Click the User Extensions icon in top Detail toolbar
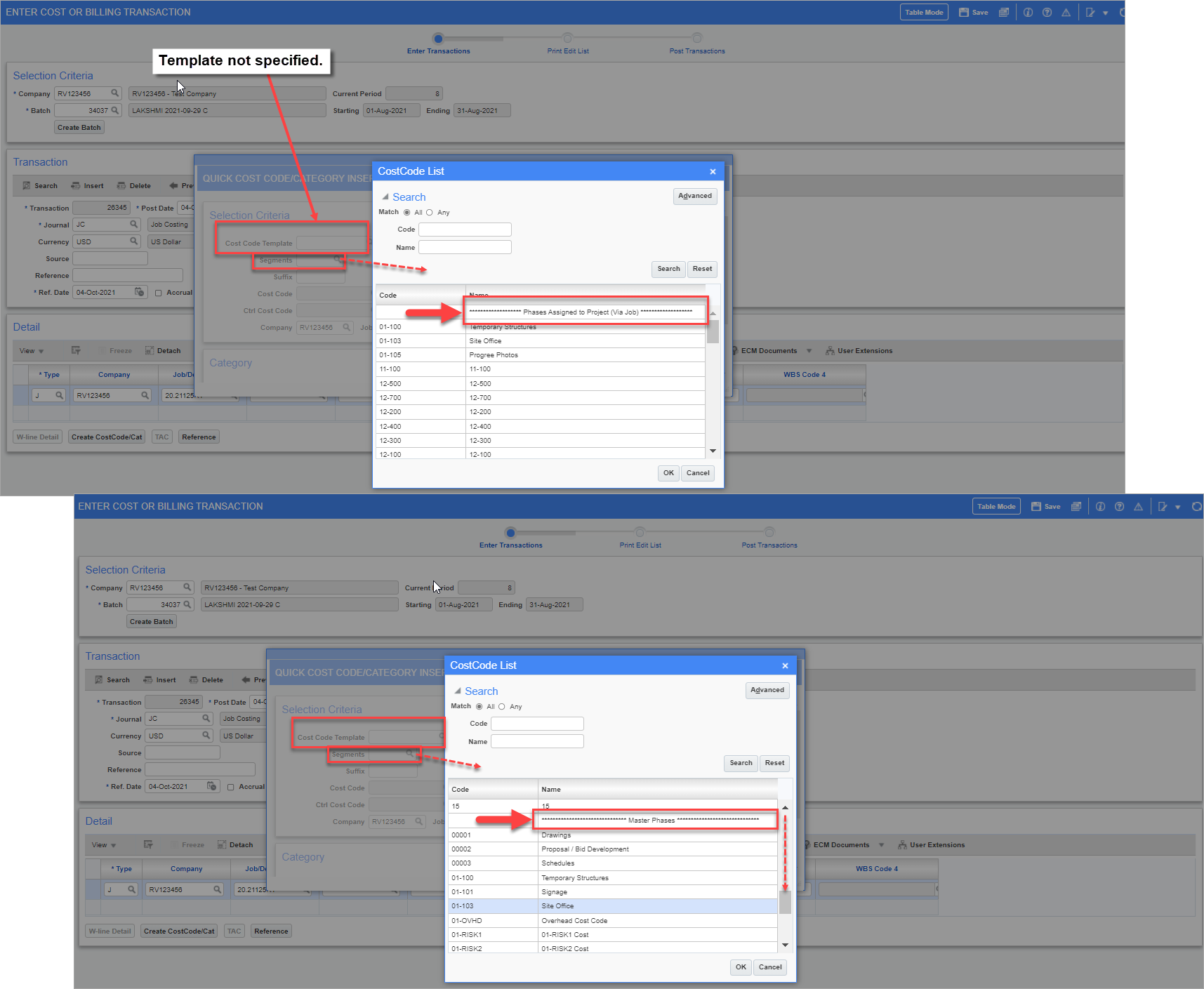Image resolution: width=1204 pixels, height=989 pixels. (830, 351)
